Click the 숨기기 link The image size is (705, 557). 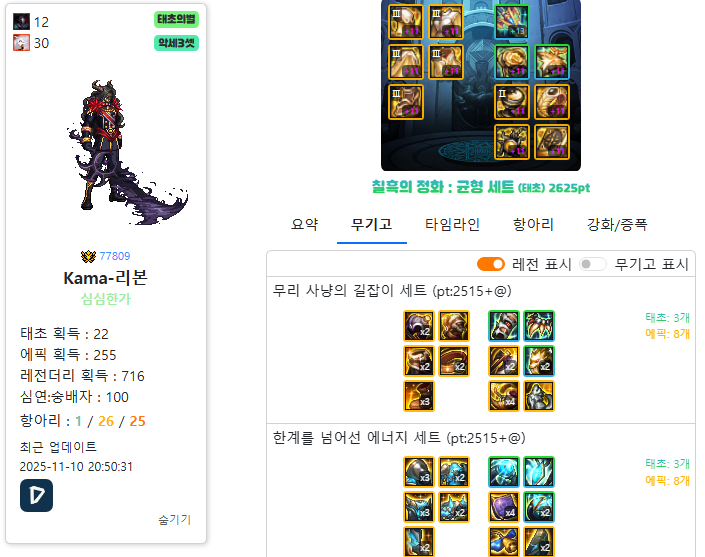point(174,520)
